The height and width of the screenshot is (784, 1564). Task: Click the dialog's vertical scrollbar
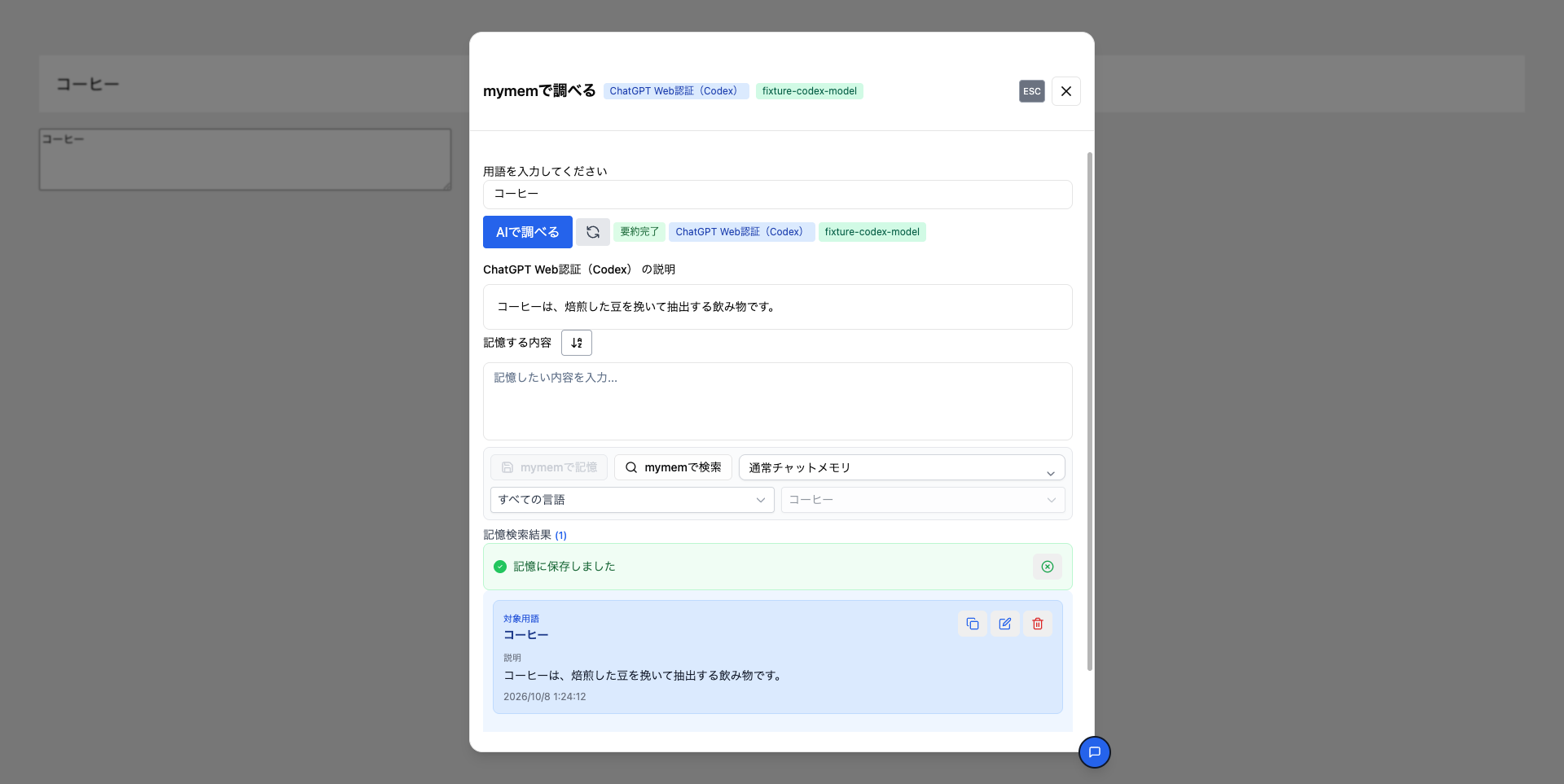point(1090,411)
